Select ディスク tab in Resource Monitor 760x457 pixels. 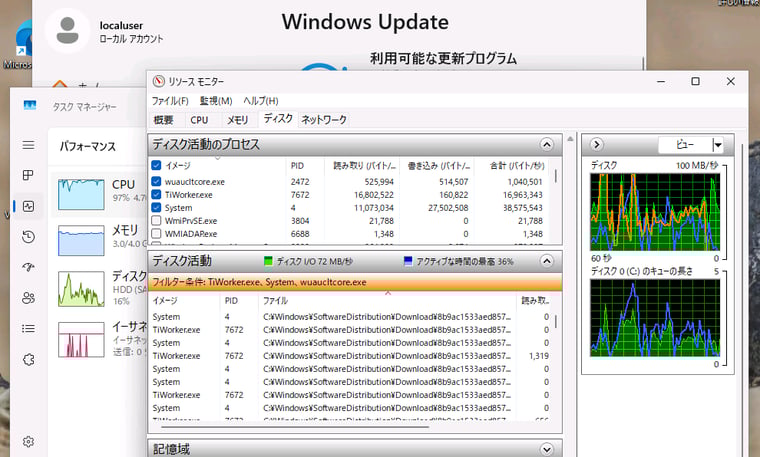tap(278, 119)
